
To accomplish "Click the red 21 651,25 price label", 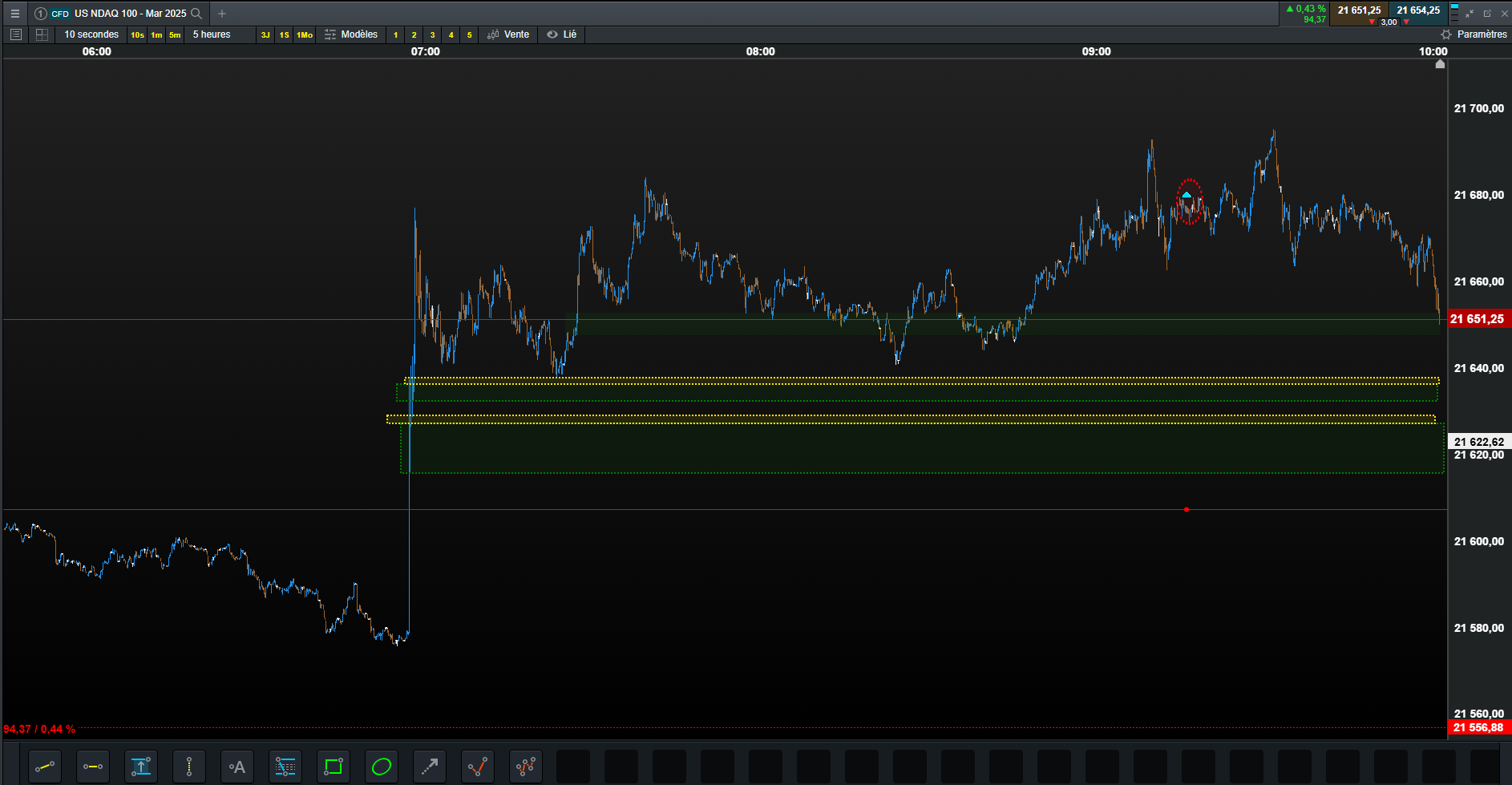I will [1477, 319].
